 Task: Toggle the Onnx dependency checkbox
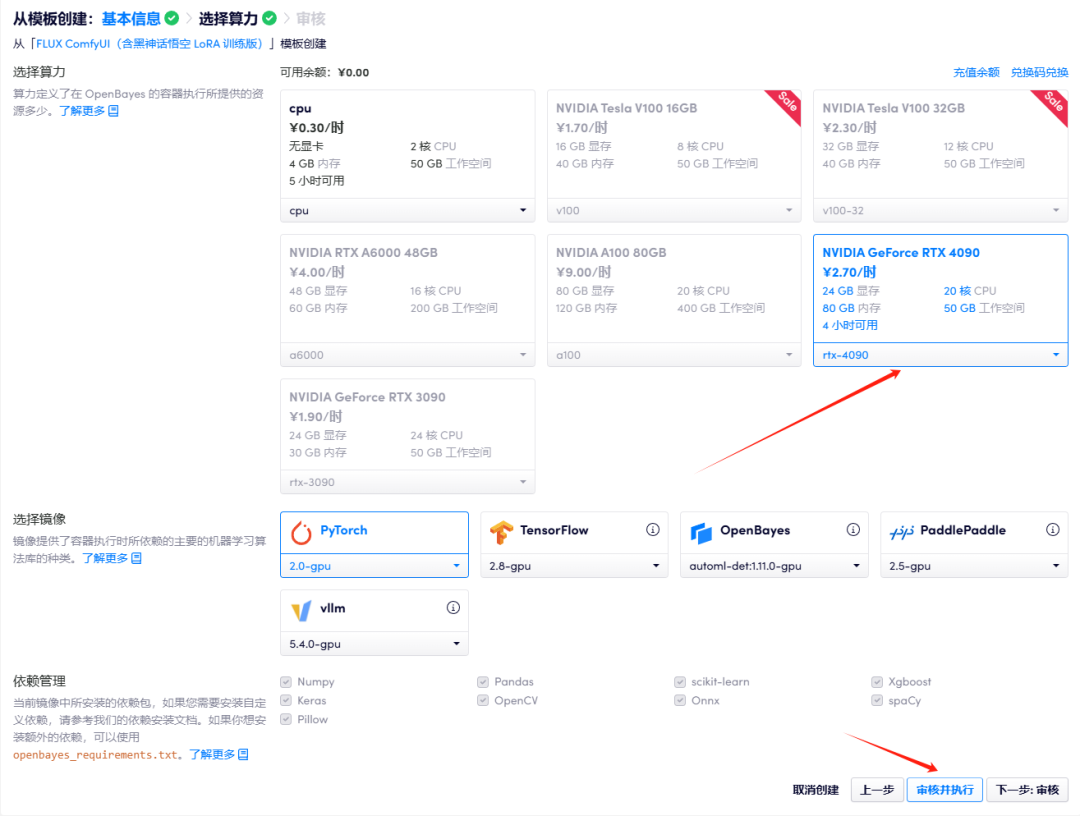point(680,700)
